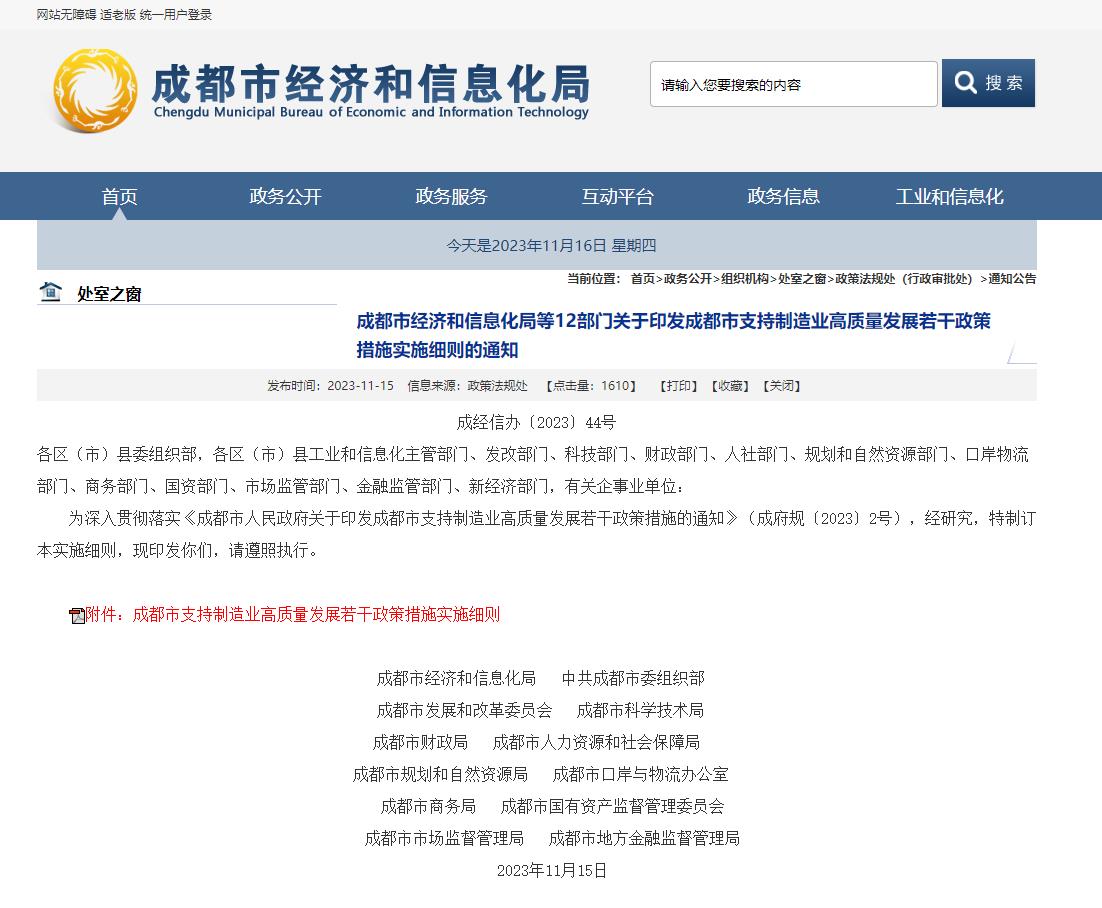Focus the search input box
Screen dimensions: 1102x908
(x=793, y=84)
